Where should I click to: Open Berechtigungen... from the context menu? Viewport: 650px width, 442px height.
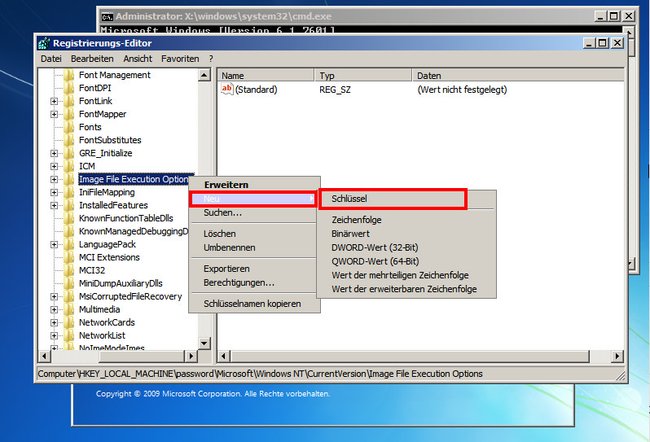coord(254,283)
